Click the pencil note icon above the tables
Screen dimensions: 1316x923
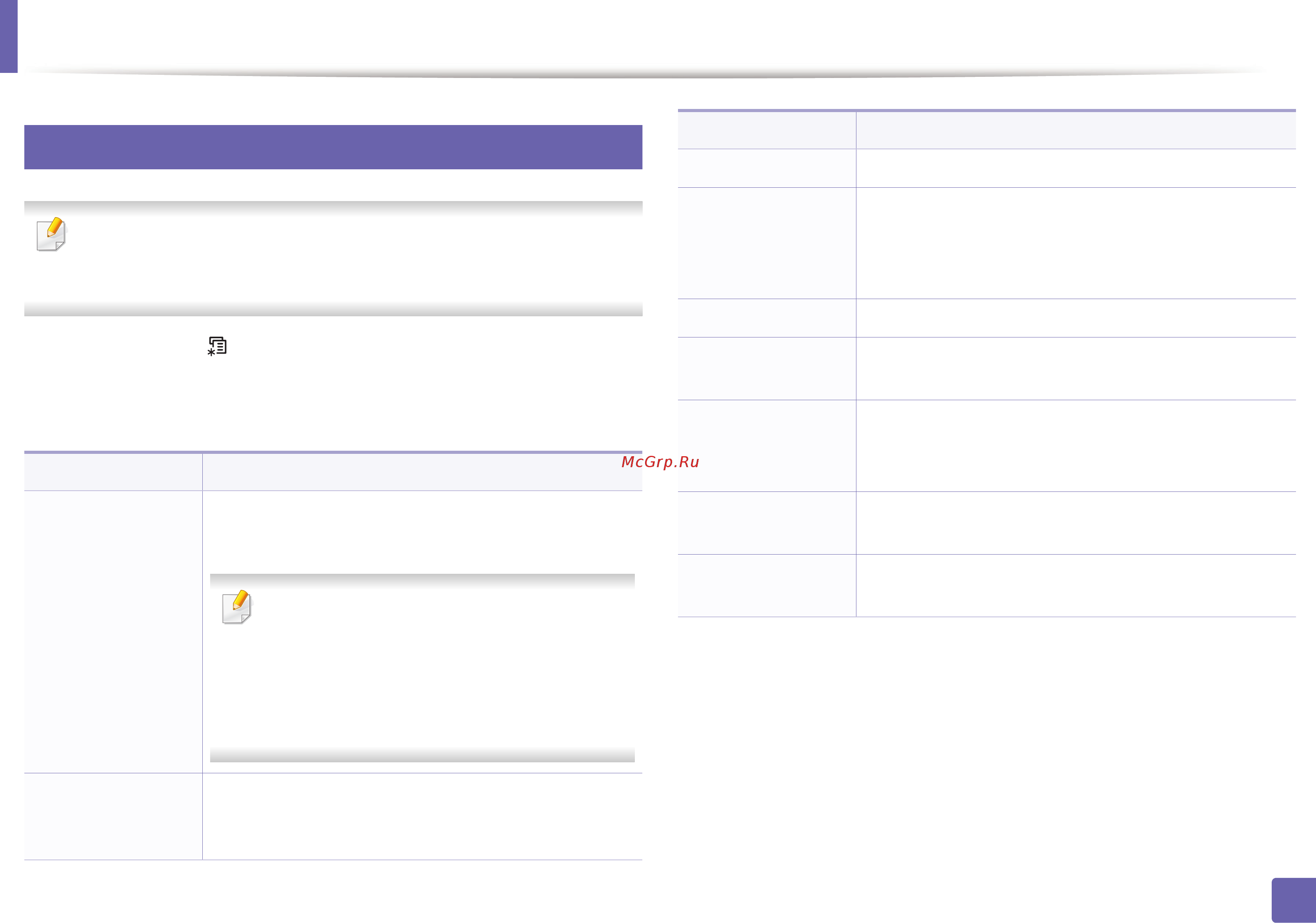tap(52, 234)
